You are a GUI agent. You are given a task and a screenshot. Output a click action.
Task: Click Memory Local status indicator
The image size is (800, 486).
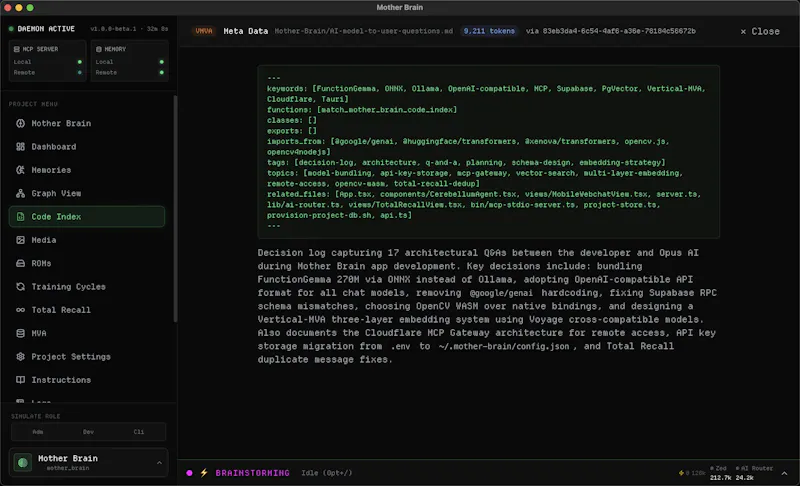pos(162,62)
